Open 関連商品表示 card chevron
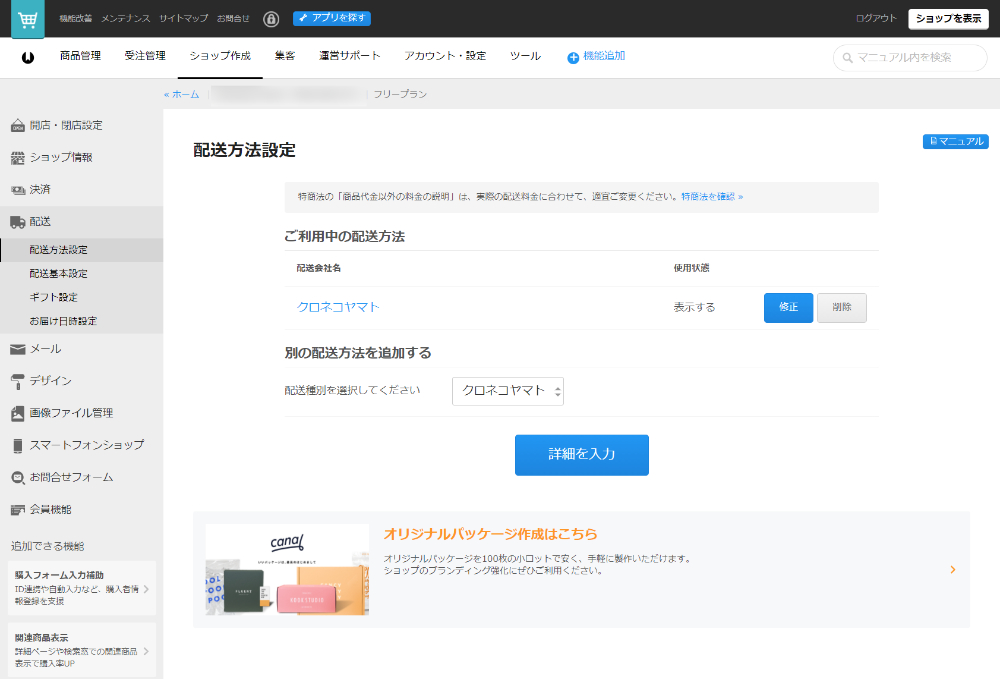1000x679 pixels. 146,651
